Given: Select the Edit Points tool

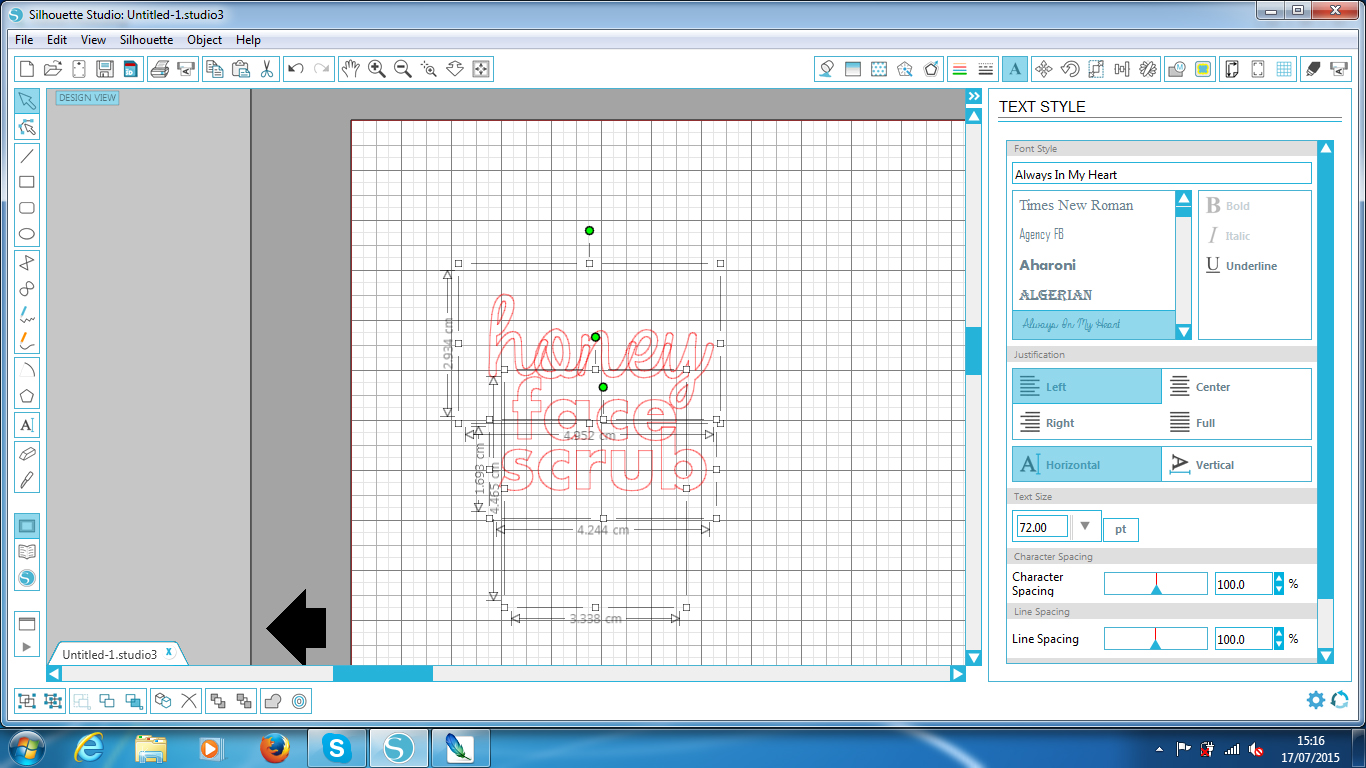Looking at the screenshot, I should coord(27,127).
